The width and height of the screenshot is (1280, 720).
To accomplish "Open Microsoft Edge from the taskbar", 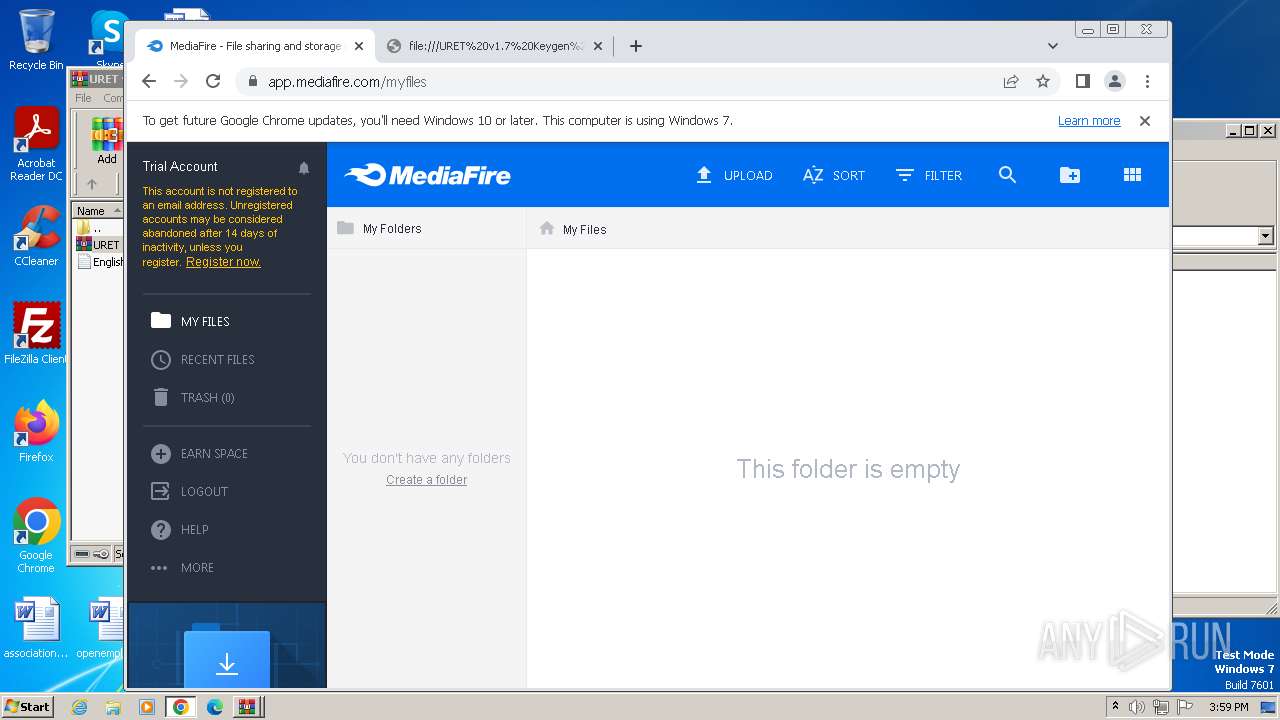I will point(215,707).
